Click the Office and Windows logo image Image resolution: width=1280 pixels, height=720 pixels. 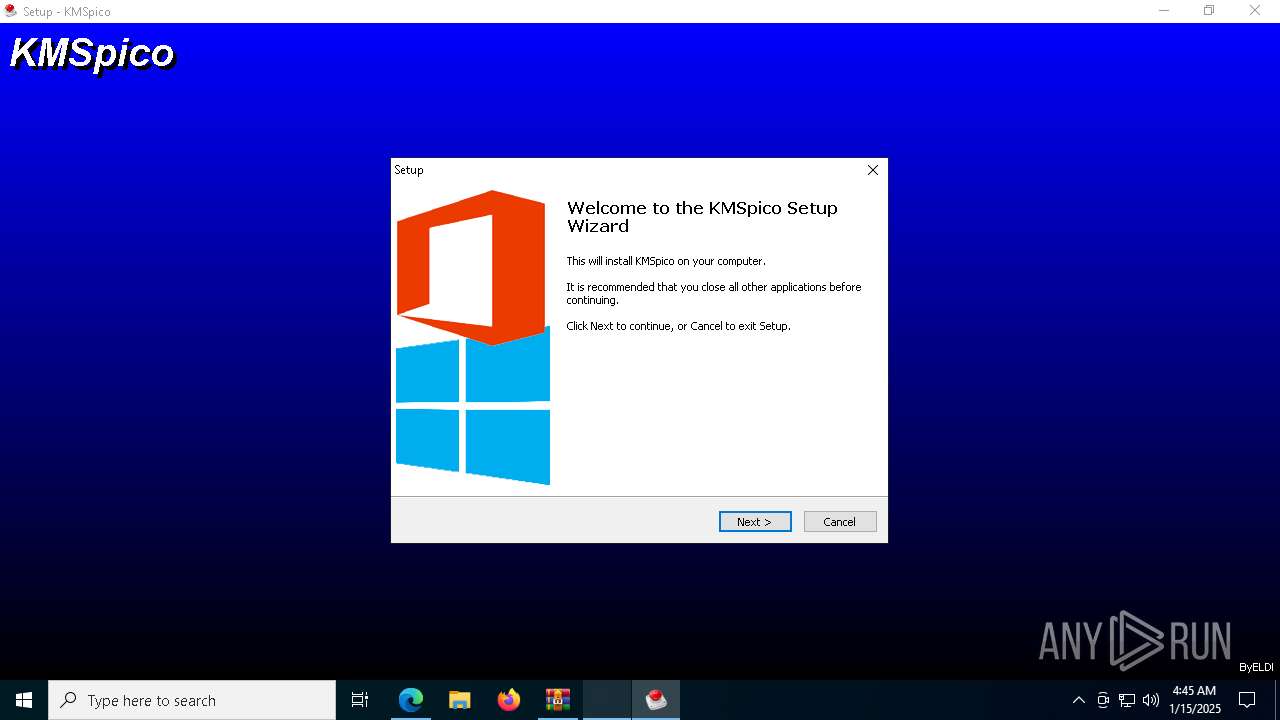[472, 337]
